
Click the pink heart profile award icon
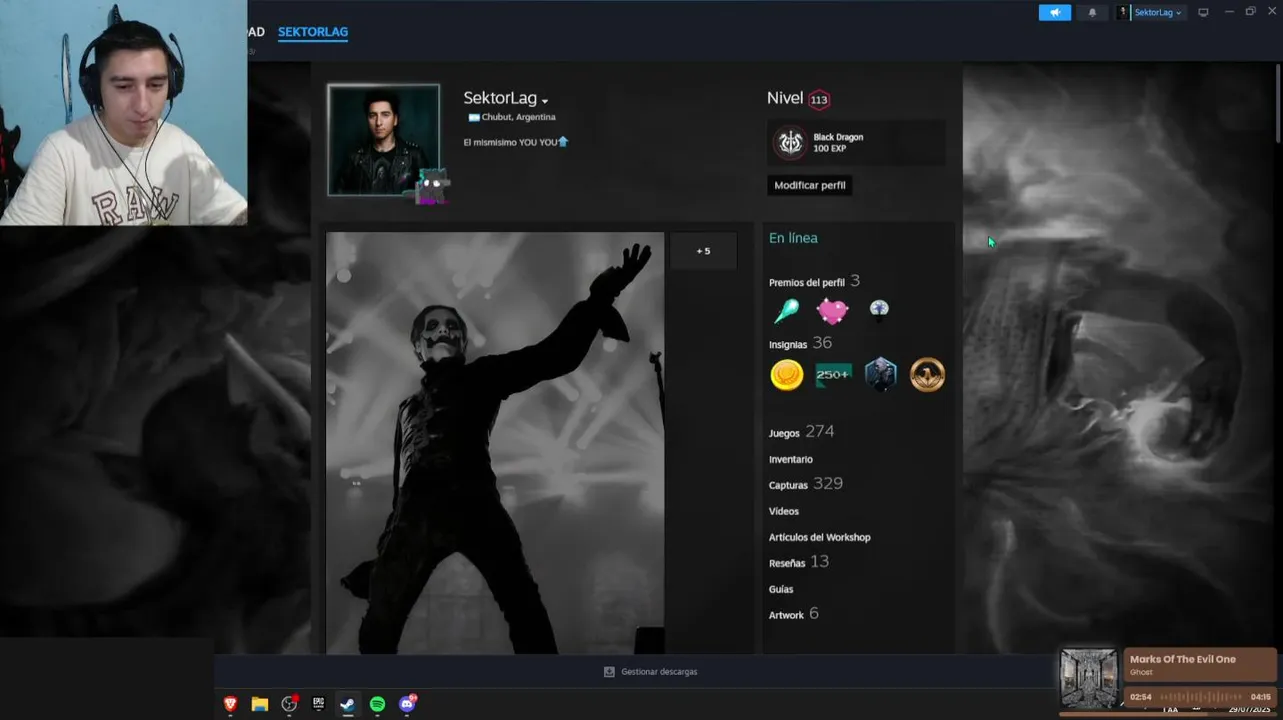(832, 311)
